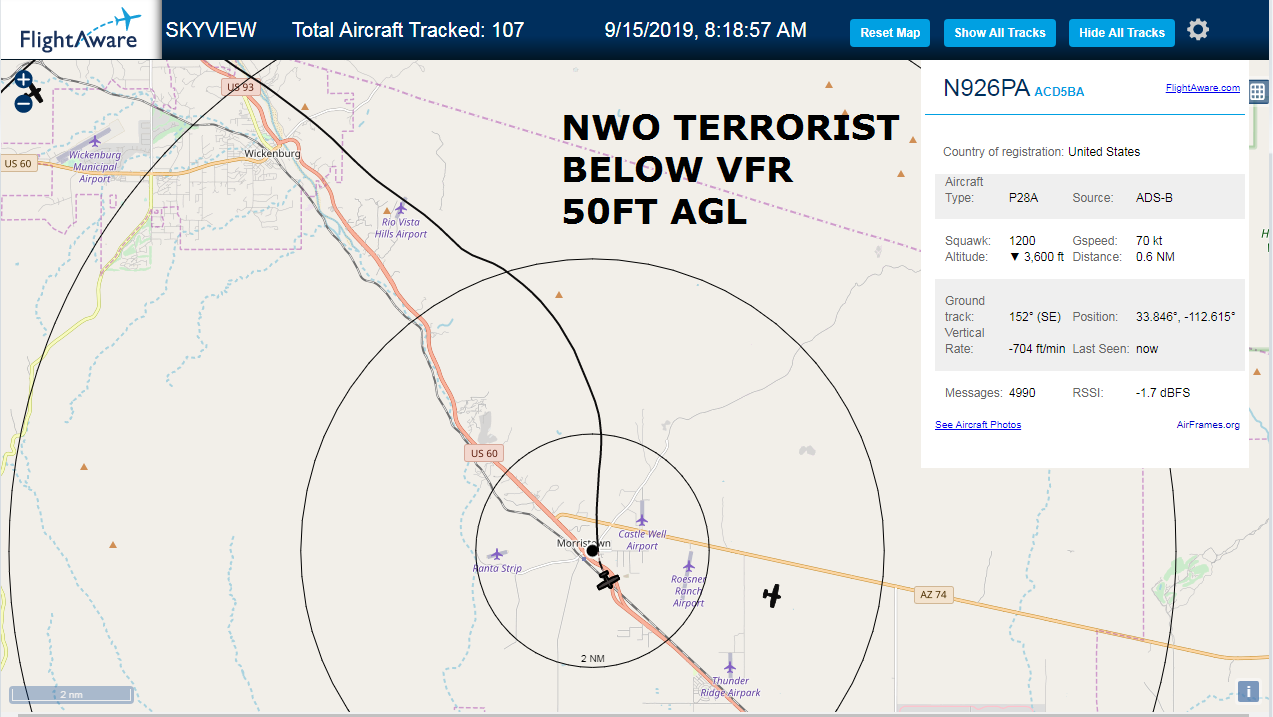This screenshot has width=1273, height=717.
Task: Click Country of registration United States
Action: [1041, 152]
